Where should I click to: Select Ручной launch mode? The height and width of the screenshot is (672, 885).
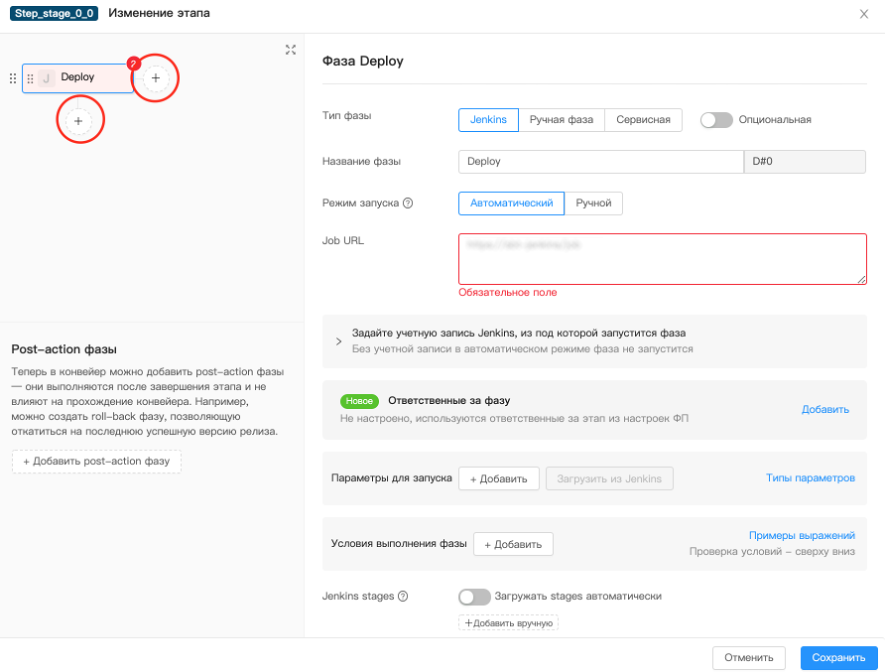pos(593,203)
